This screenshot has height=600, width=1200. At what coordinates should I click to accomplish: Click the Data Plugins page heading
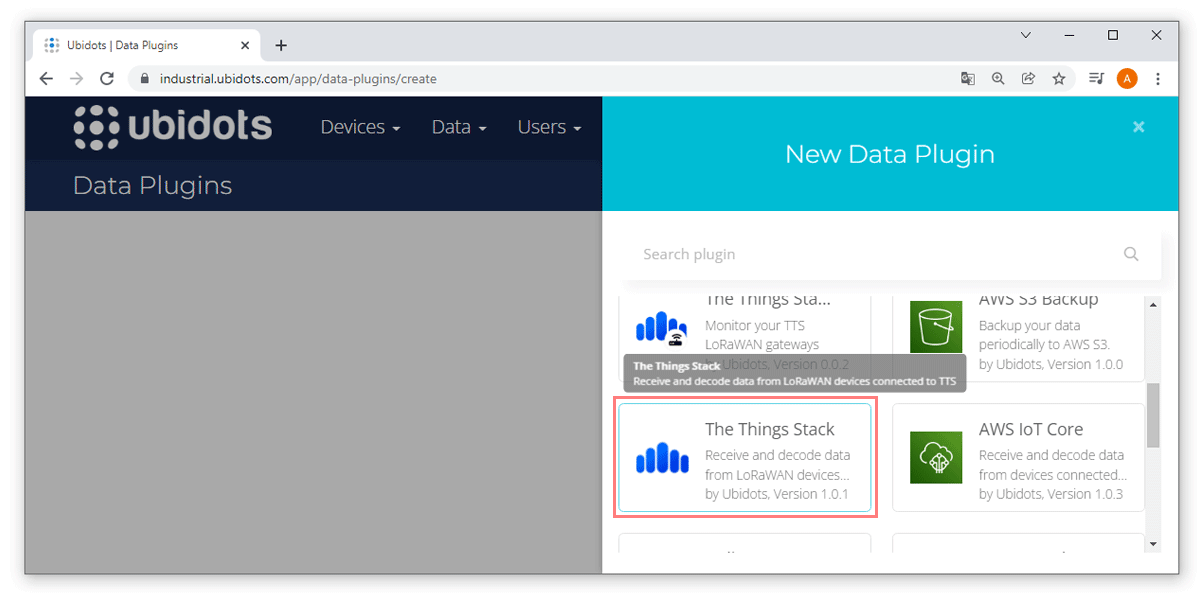pos(152,185)
